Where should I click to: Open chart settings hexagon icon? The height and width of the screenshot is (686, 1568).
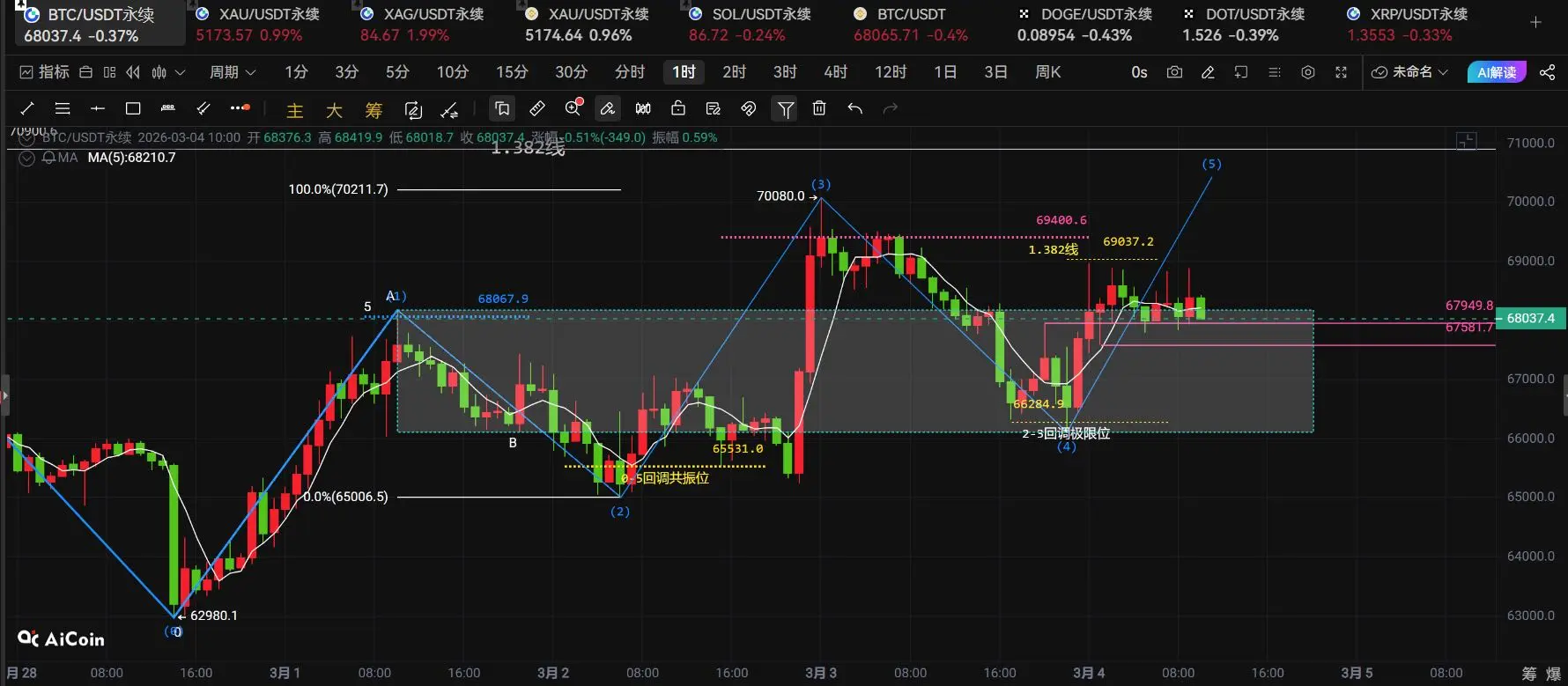(1308, 72)
